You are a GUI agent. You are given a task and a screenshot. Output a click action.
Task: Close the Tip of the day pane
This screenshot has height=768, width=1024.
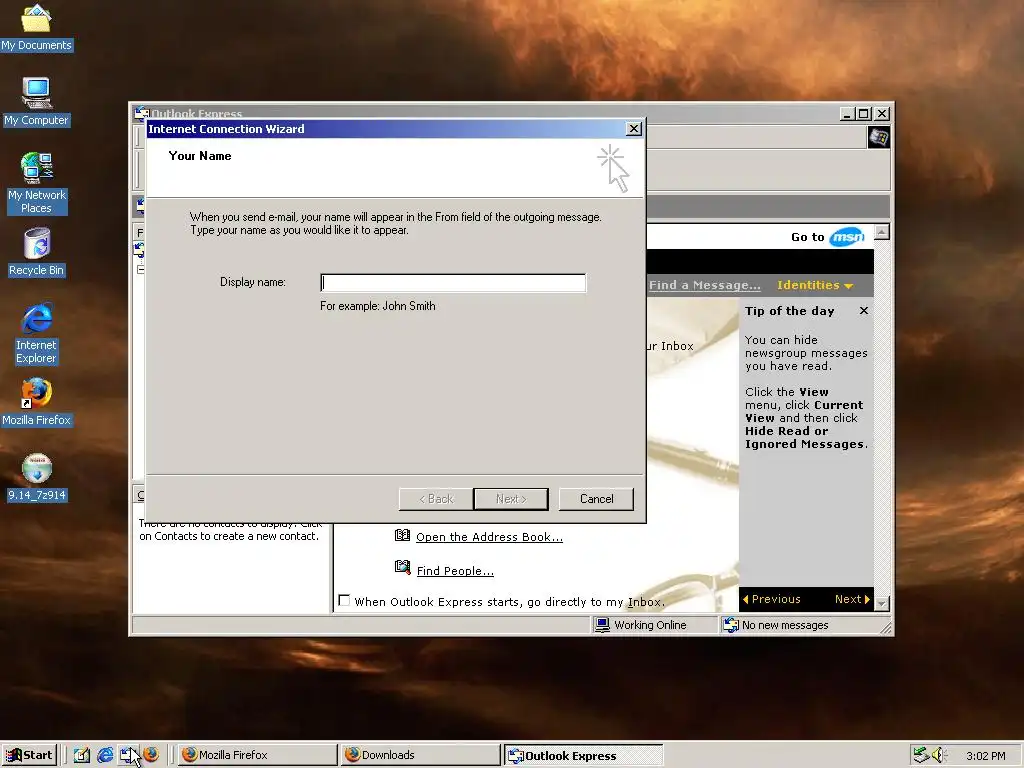[864, 311]
